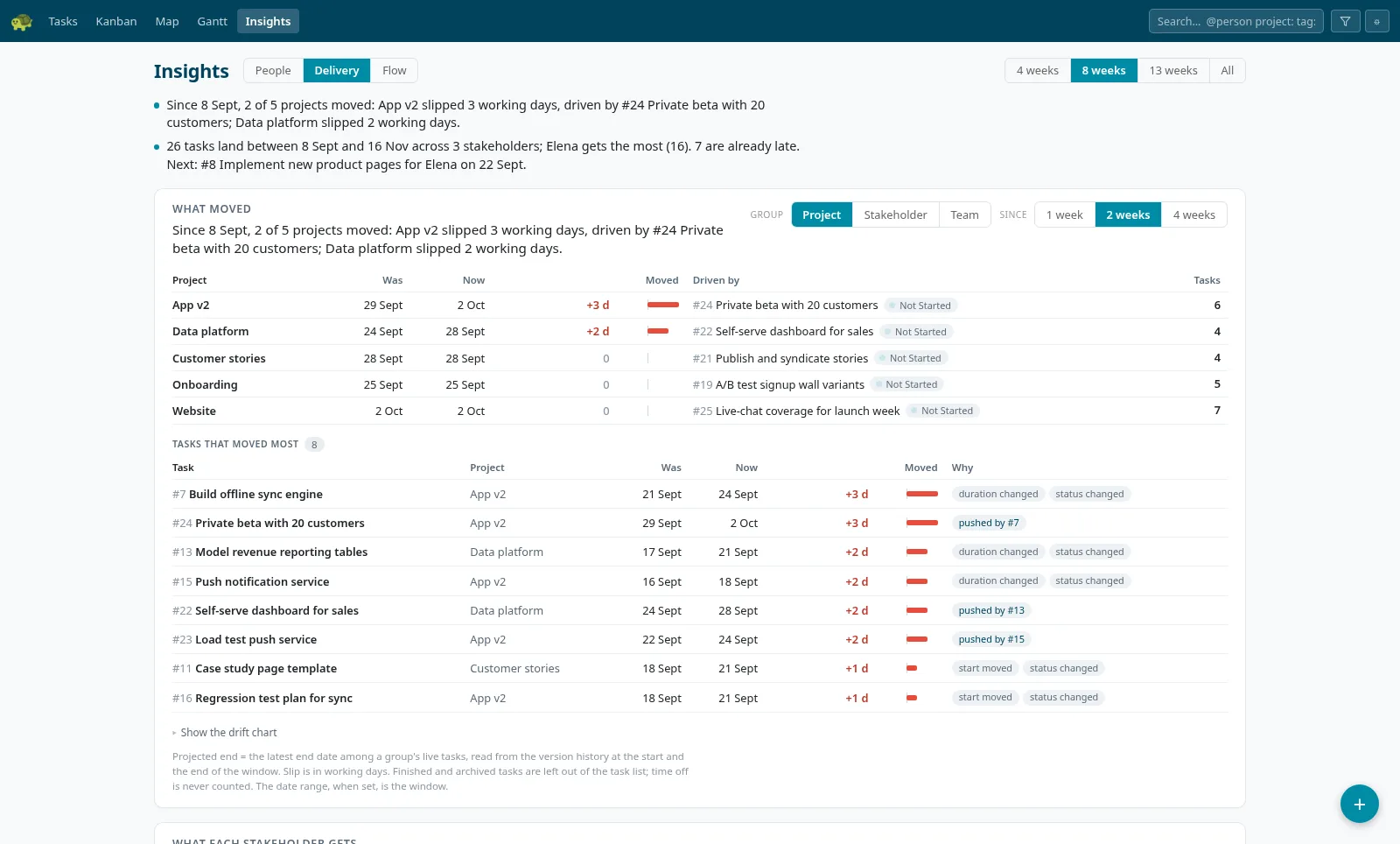Open the settings gear button

(x=1377, y=21)
